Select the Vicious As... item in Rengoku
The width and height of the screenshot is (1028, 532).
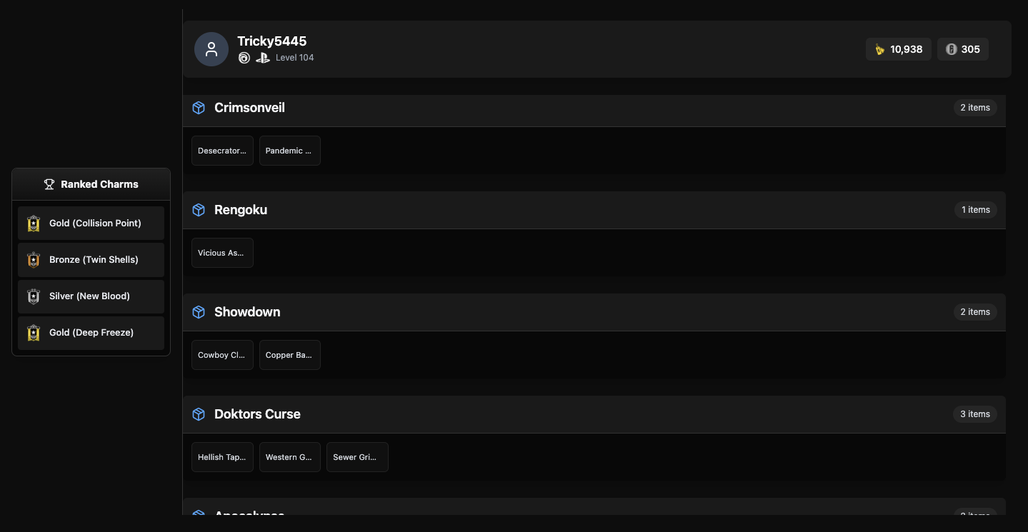point(222,253)
